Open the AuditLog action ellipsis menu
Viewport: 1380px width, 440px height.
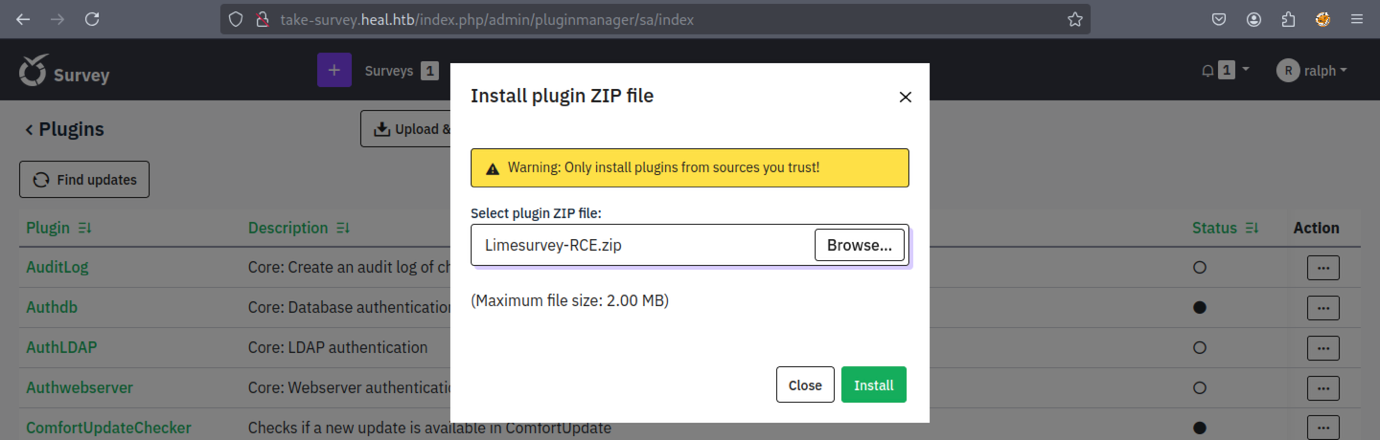point(1323,268)
